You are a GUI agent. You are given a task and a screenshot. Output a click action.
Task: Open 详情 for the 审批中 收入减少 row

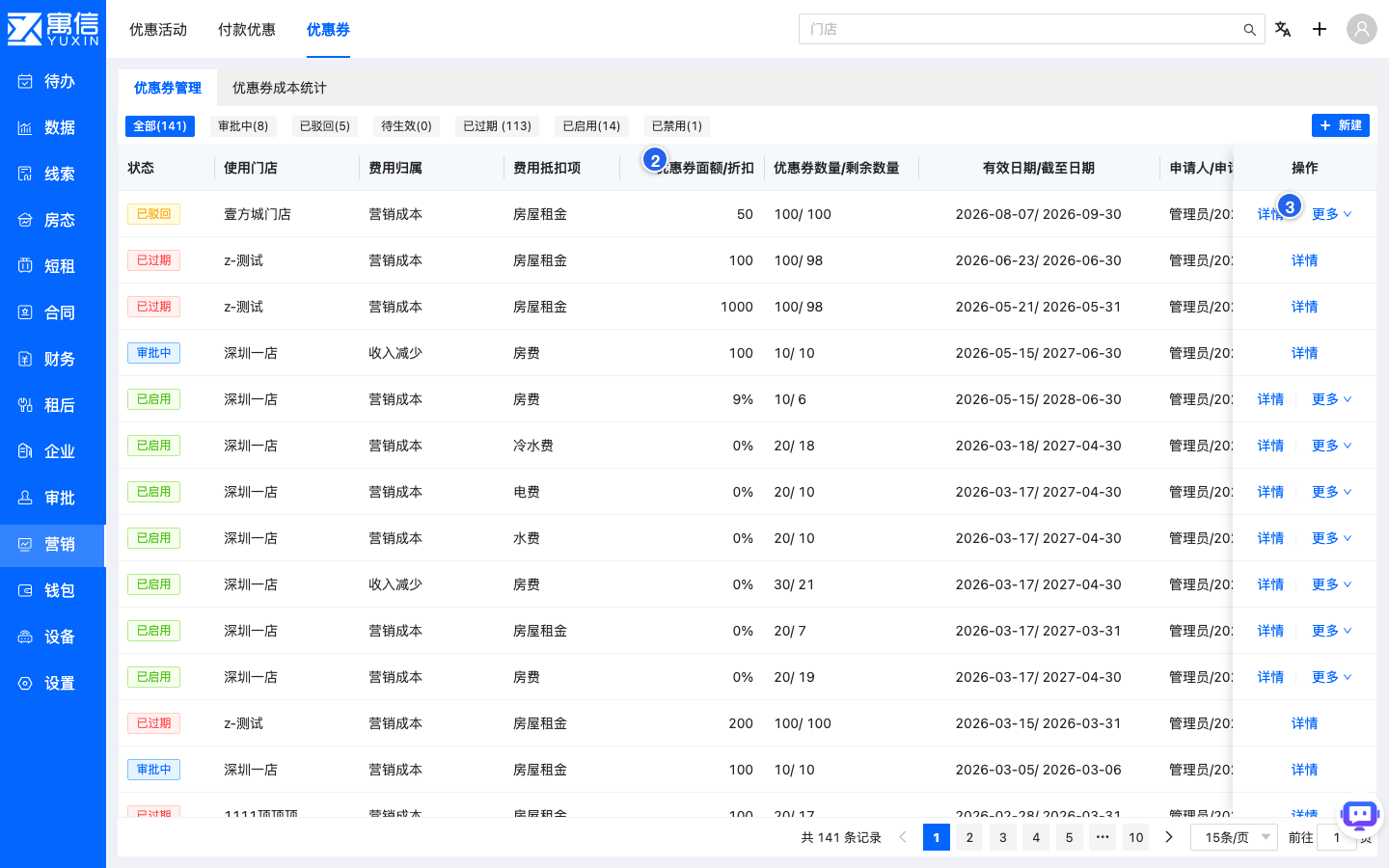click(x=1305, y=353)
